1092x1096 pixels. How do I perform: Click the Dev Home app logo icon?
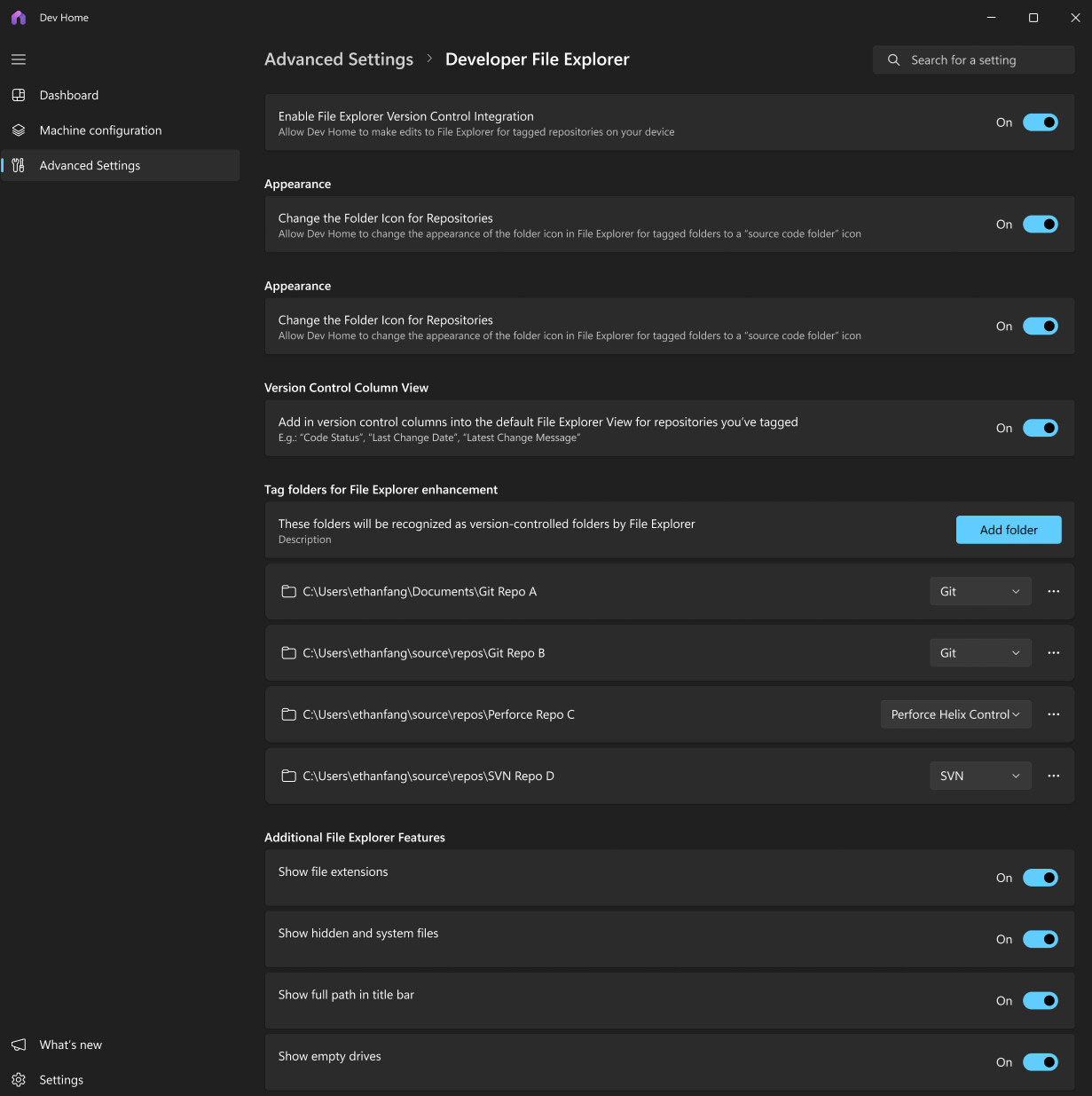coord(19,18)
